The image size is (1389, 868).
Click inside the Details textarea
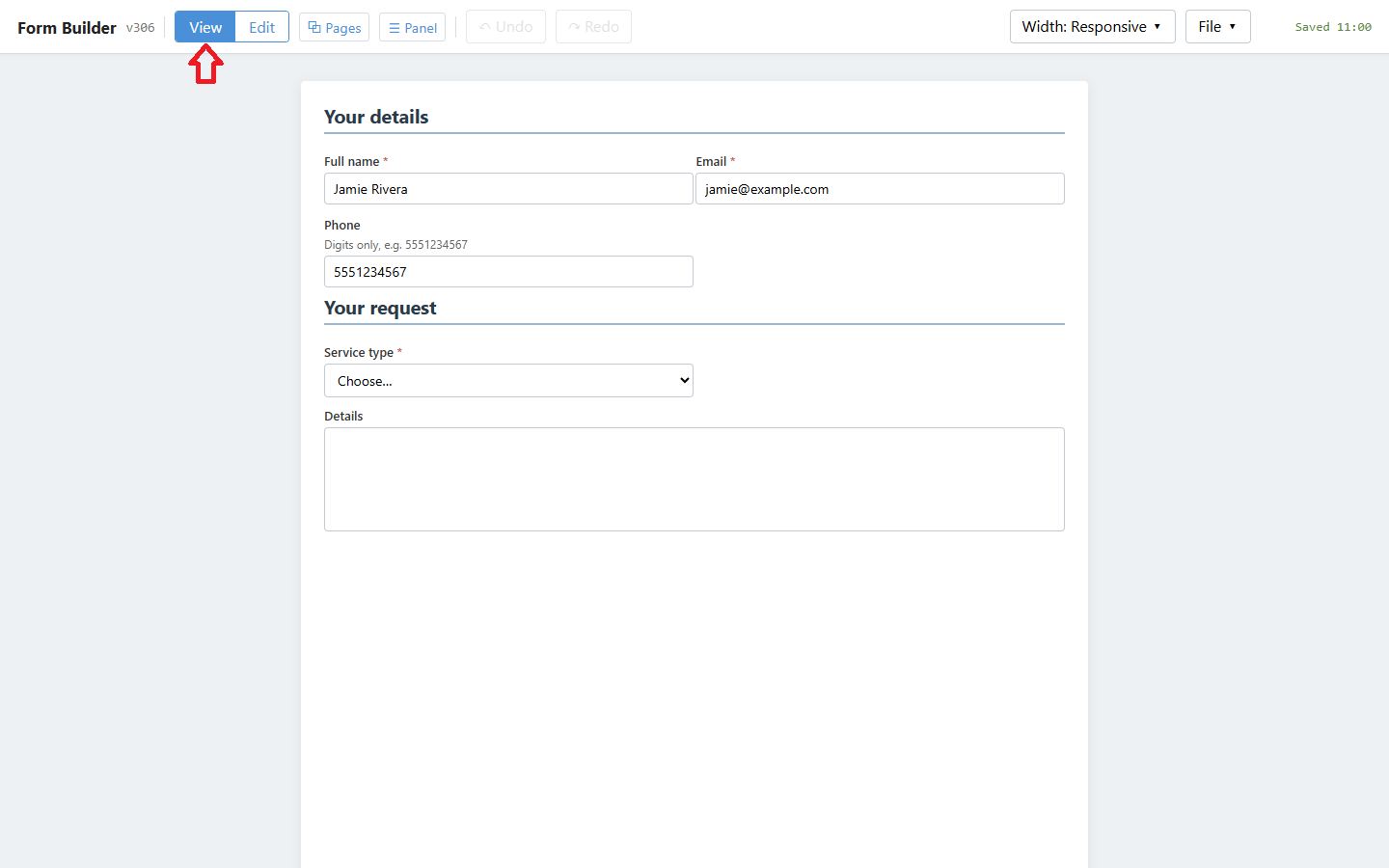(x=694, y=479)
